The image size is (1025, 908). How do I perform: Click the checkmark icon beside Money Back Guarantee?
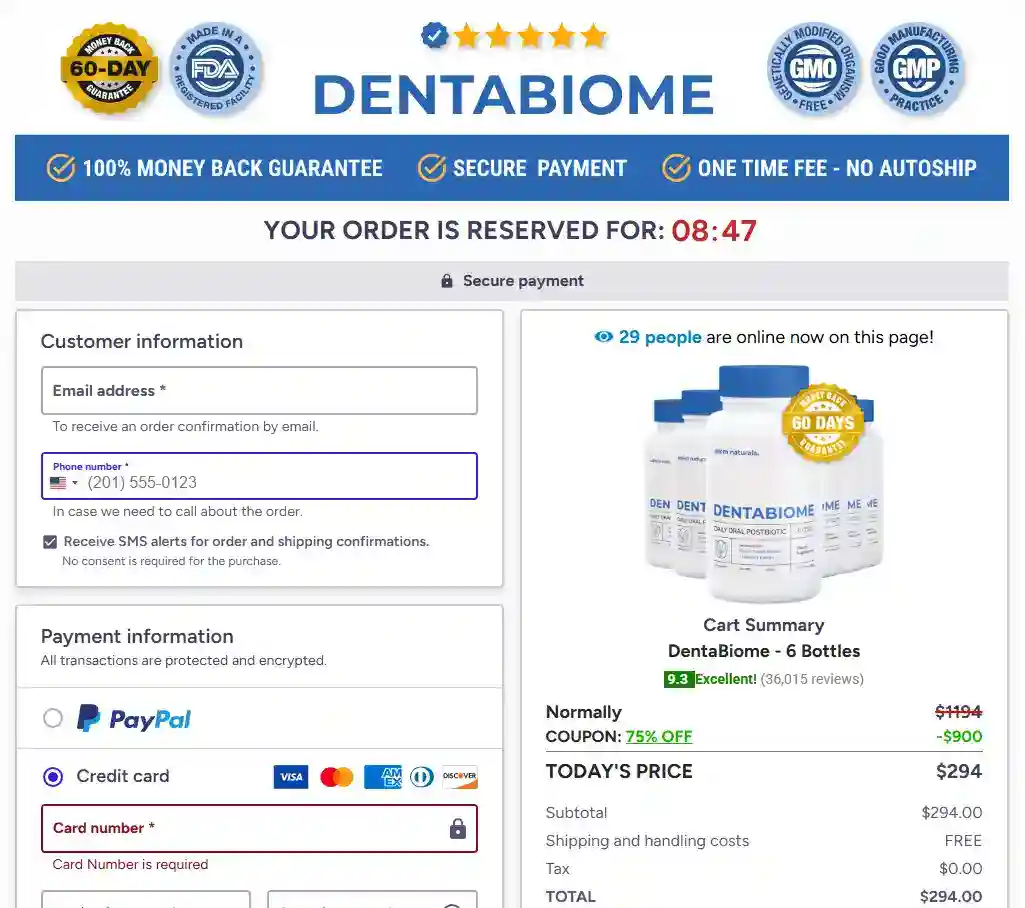click(x=60, y=168)
